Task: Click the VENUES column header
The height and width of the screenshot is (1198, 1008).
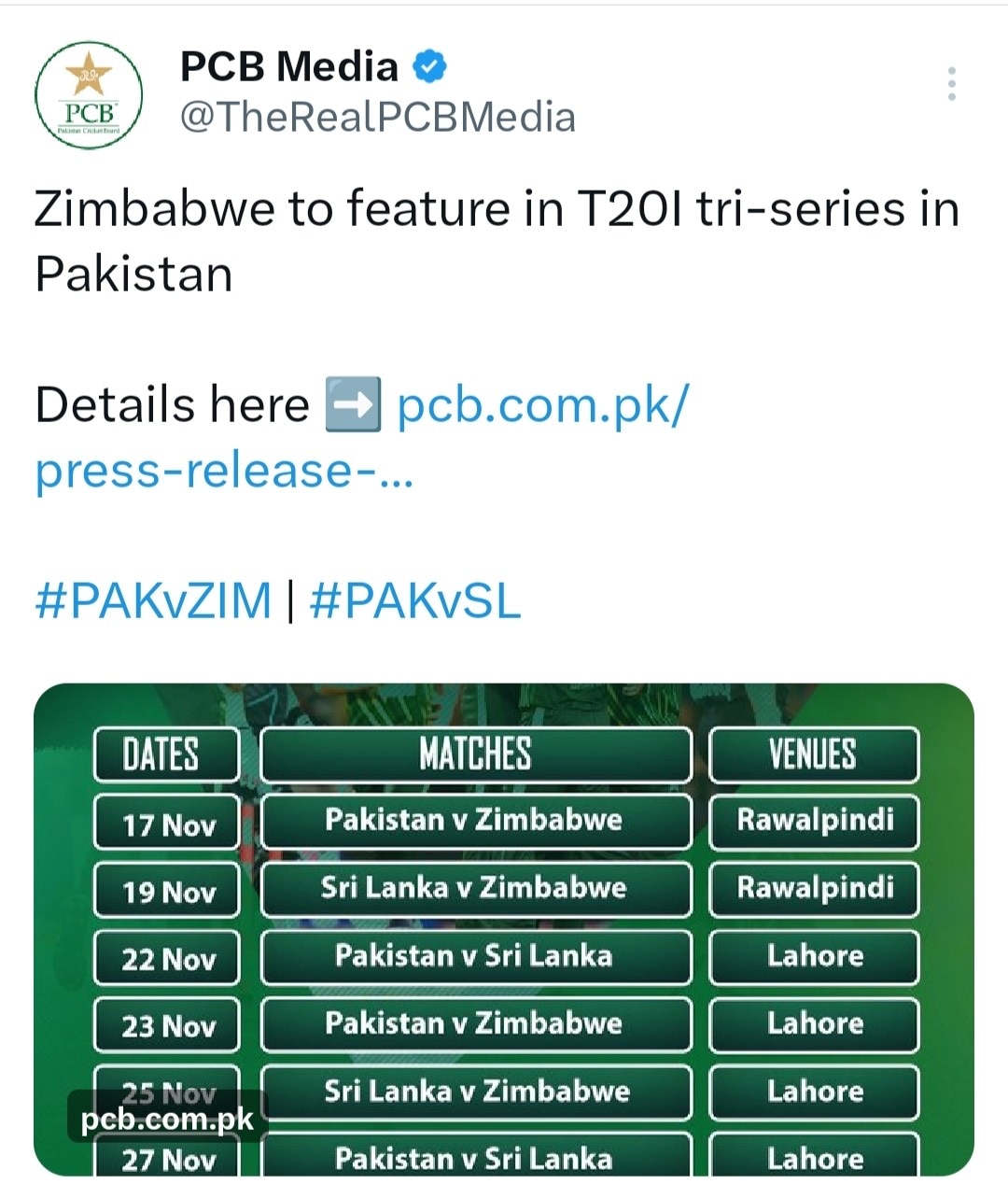Action: [813, 754]
